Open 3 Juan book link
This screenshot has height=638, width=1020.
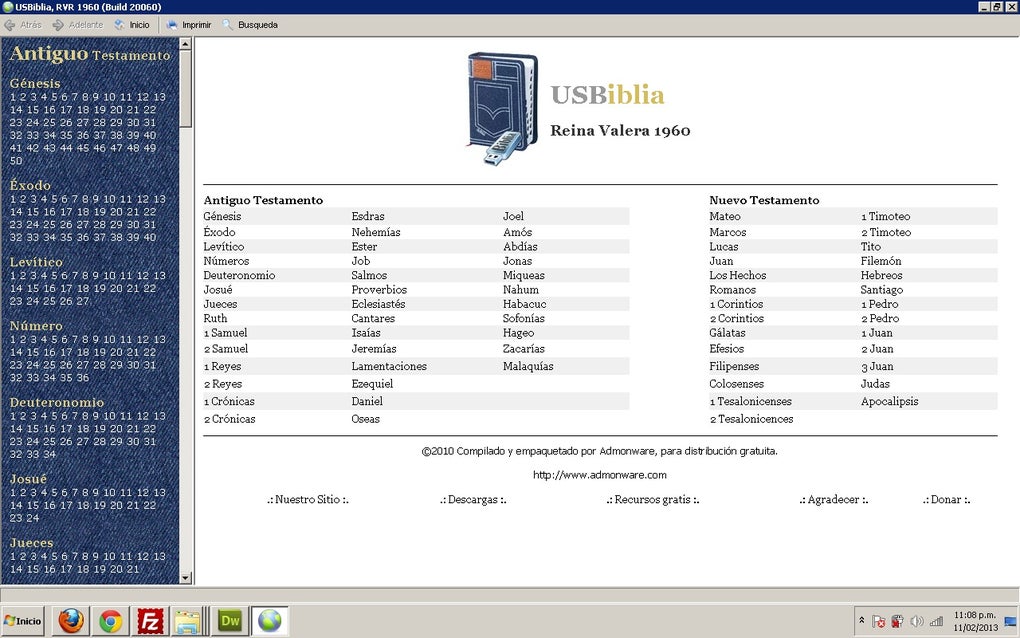click(878, 367)
